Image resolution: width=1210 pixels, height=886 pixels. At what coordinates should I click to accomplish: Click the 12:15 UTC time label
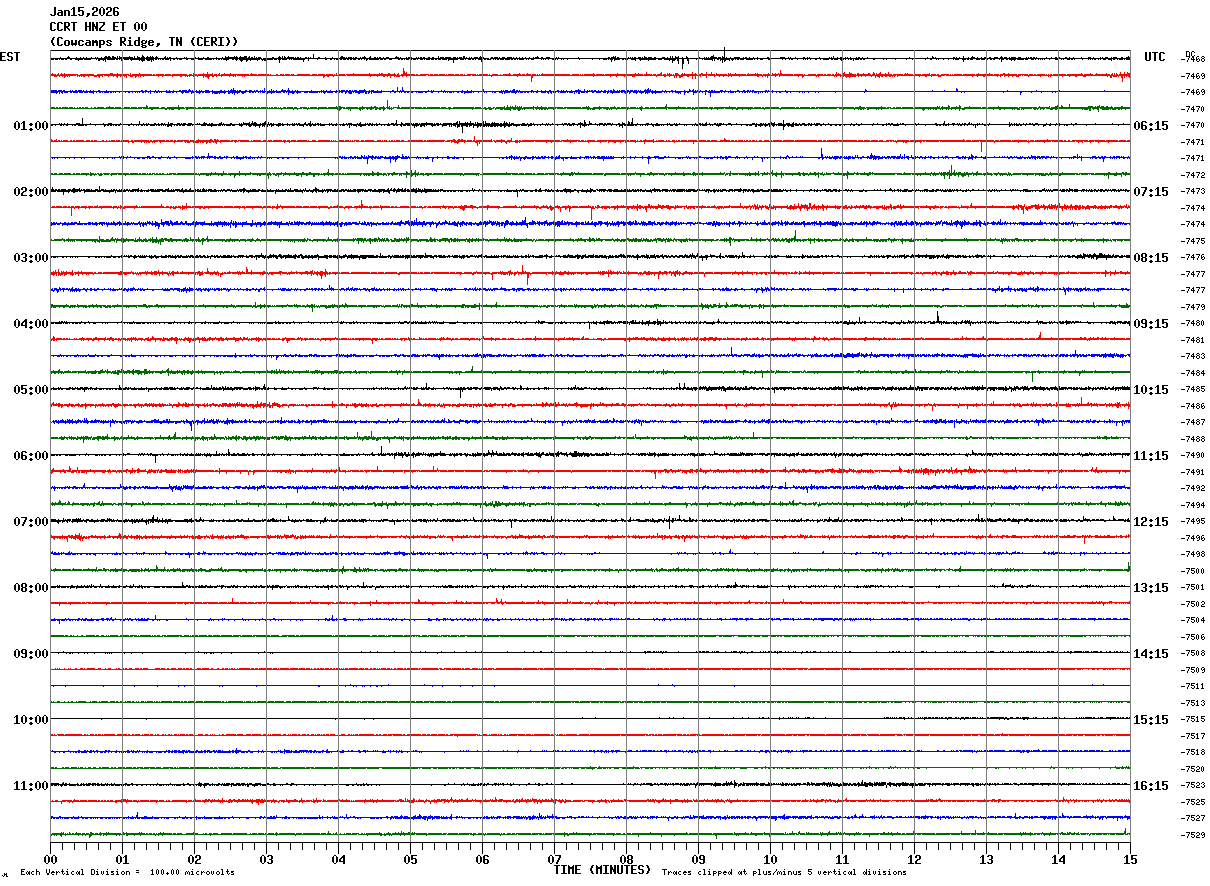pyautogui.click(x=1151, y=522)
